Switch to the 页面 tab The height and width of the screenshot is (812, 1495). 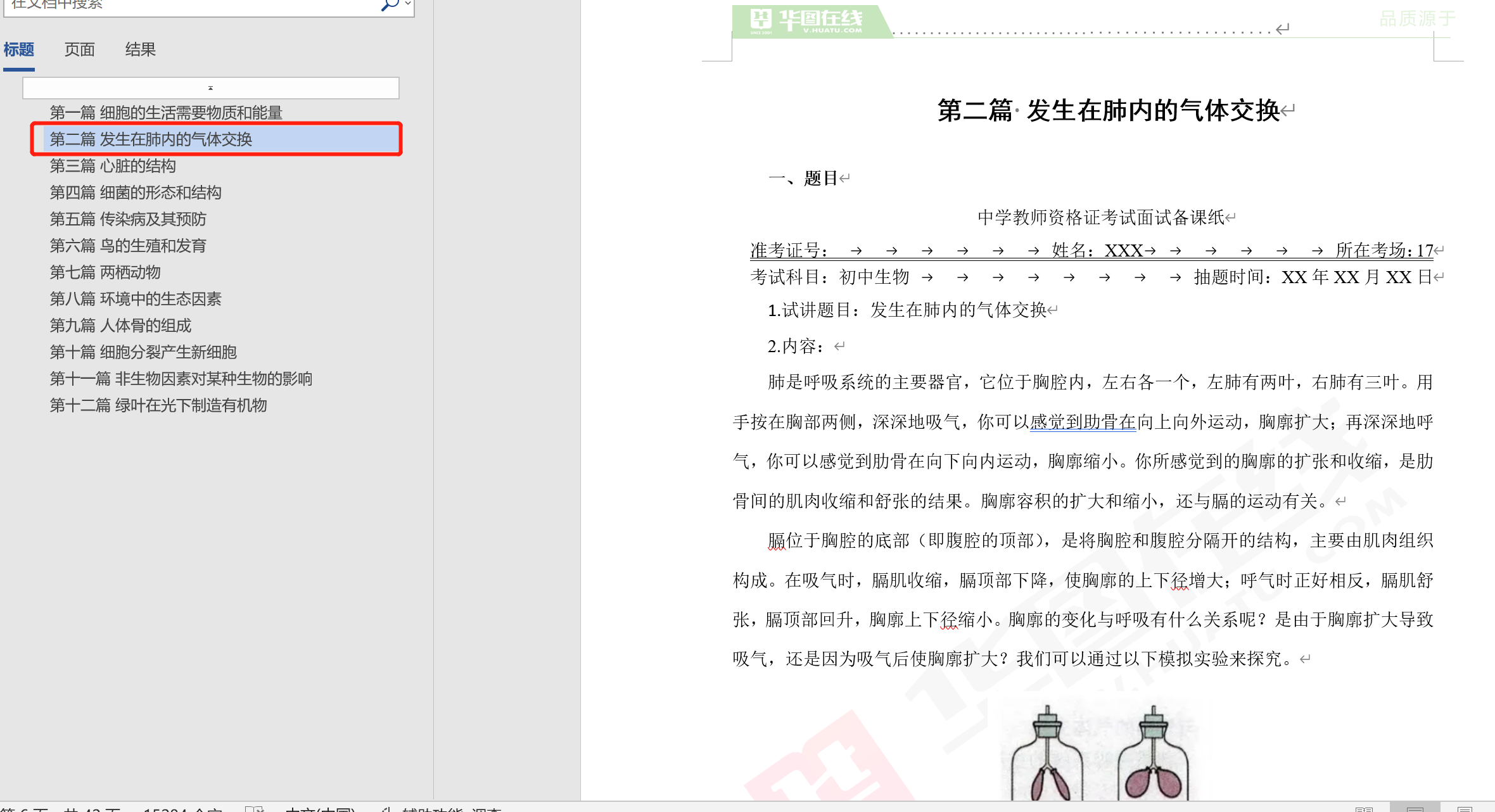(x=79, y=49)
